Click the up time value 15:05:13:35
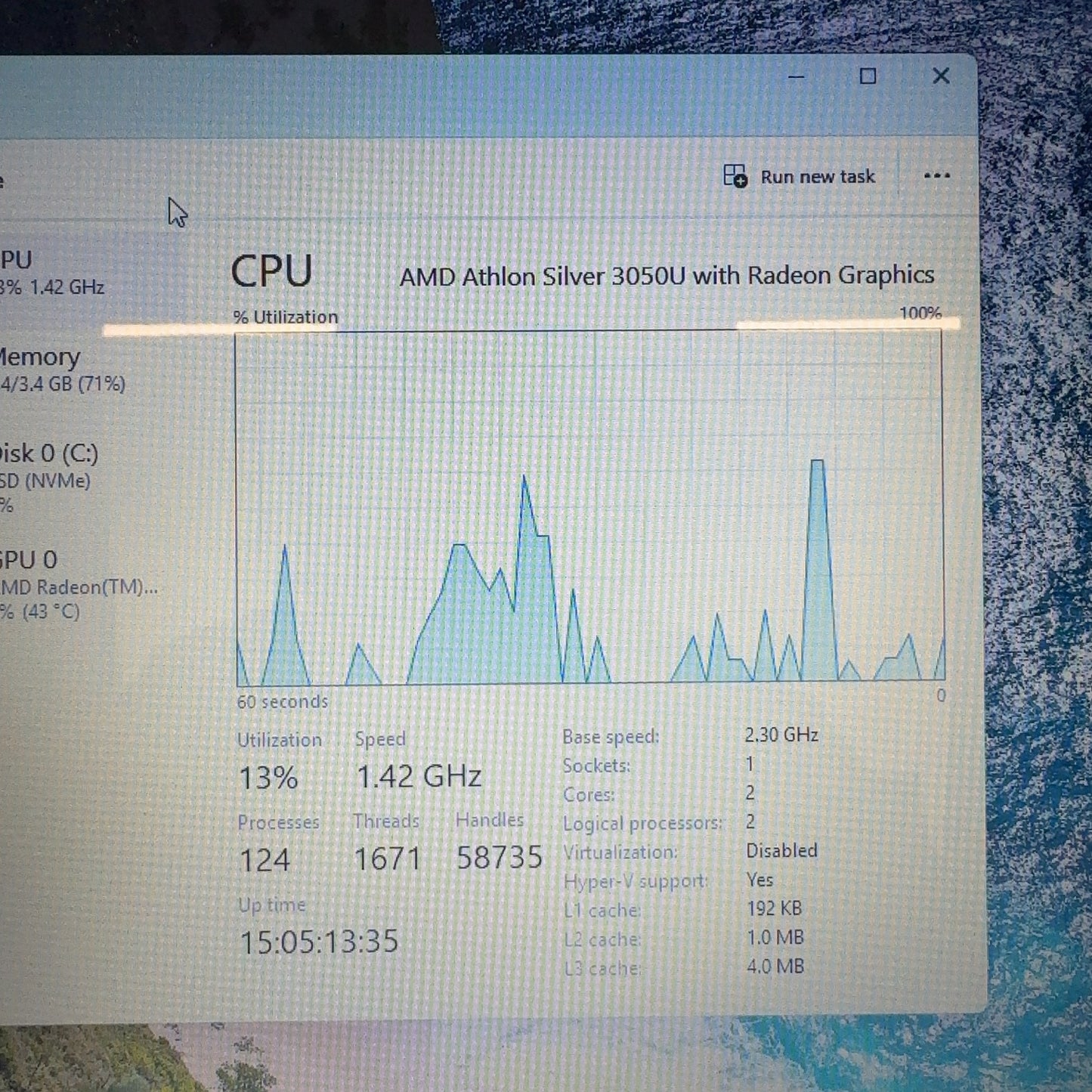Screen dimensions: 1092x1092 click(x=319, y=942)
